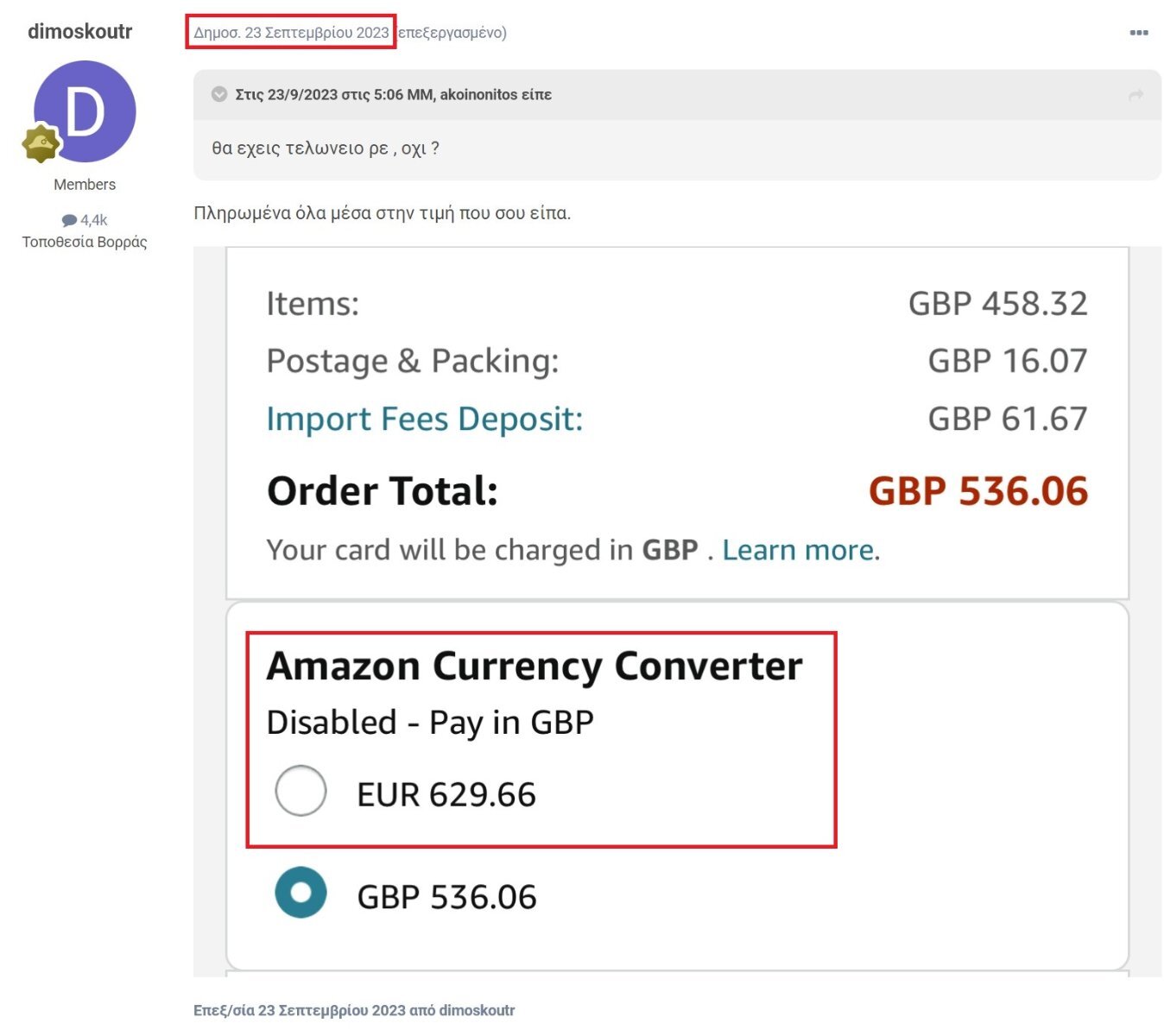This screenshot has height=1036, width=1164.
Task: Click the 4,4k post count
Action: pyautogui.click(x=94, y=220)
